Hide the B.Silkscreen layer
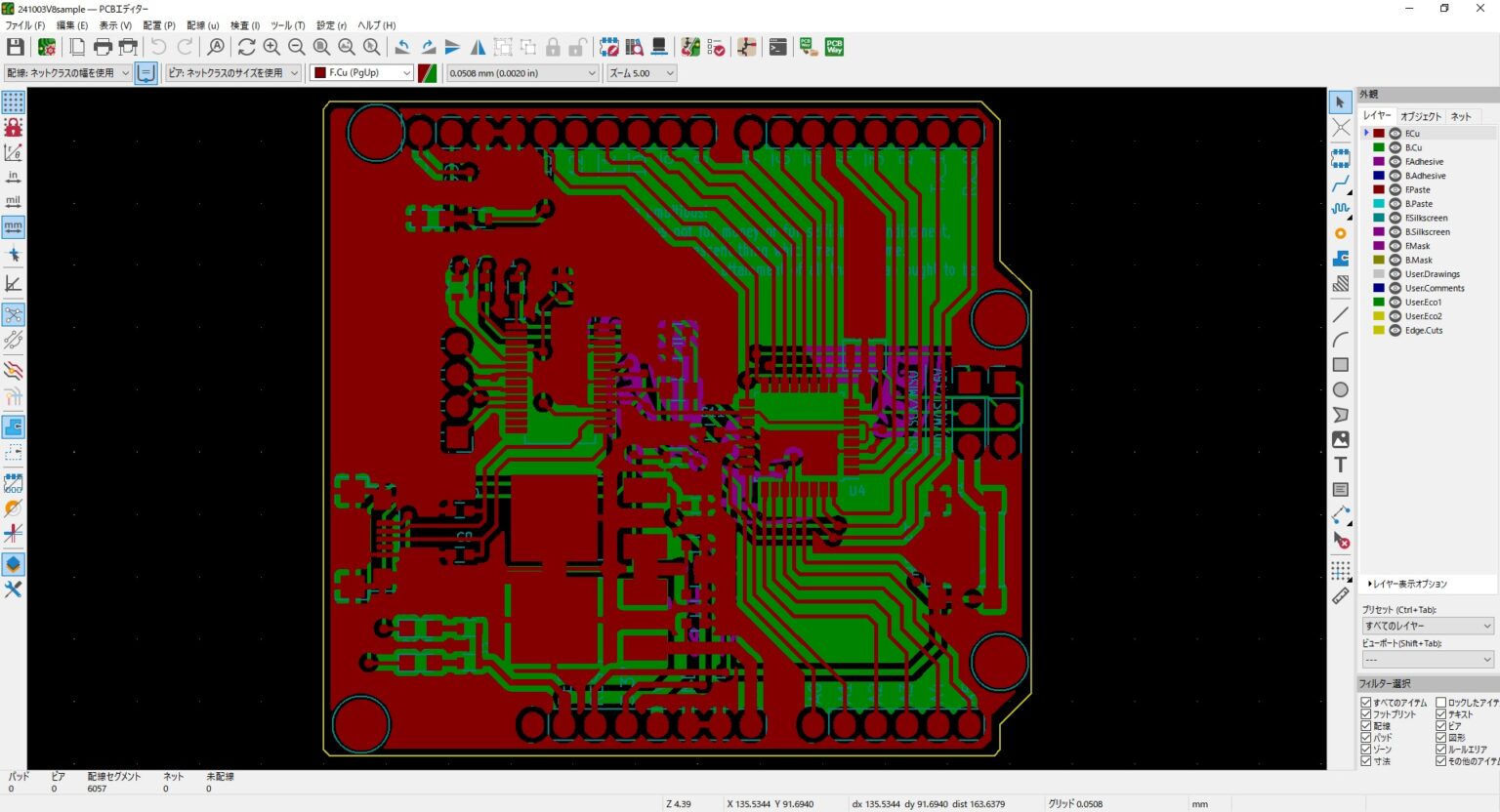The width and height of the screenshot is (1500, 812). (x=1395, y=231)
